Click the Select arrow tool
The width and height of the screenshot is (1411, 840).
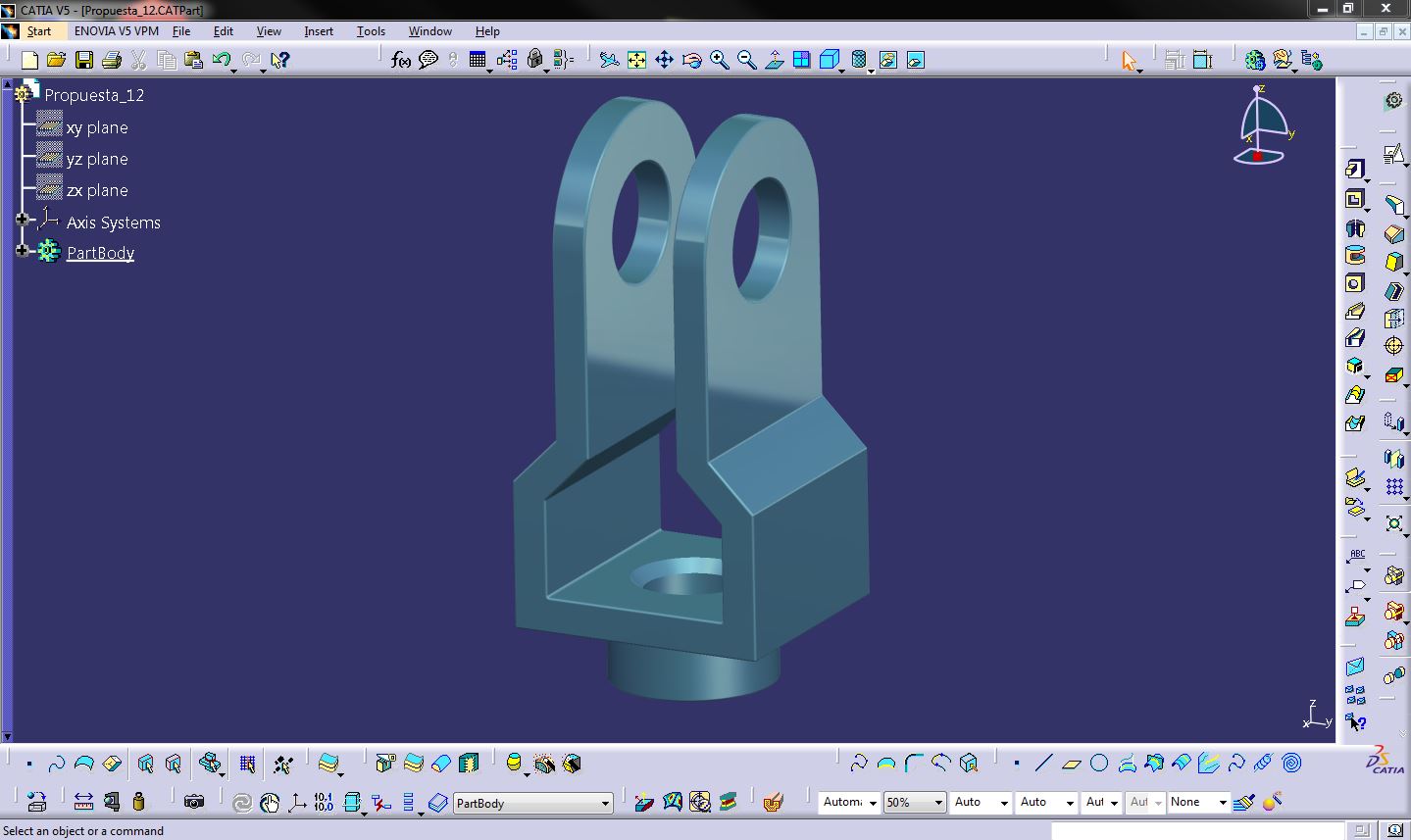(1129, 61)
